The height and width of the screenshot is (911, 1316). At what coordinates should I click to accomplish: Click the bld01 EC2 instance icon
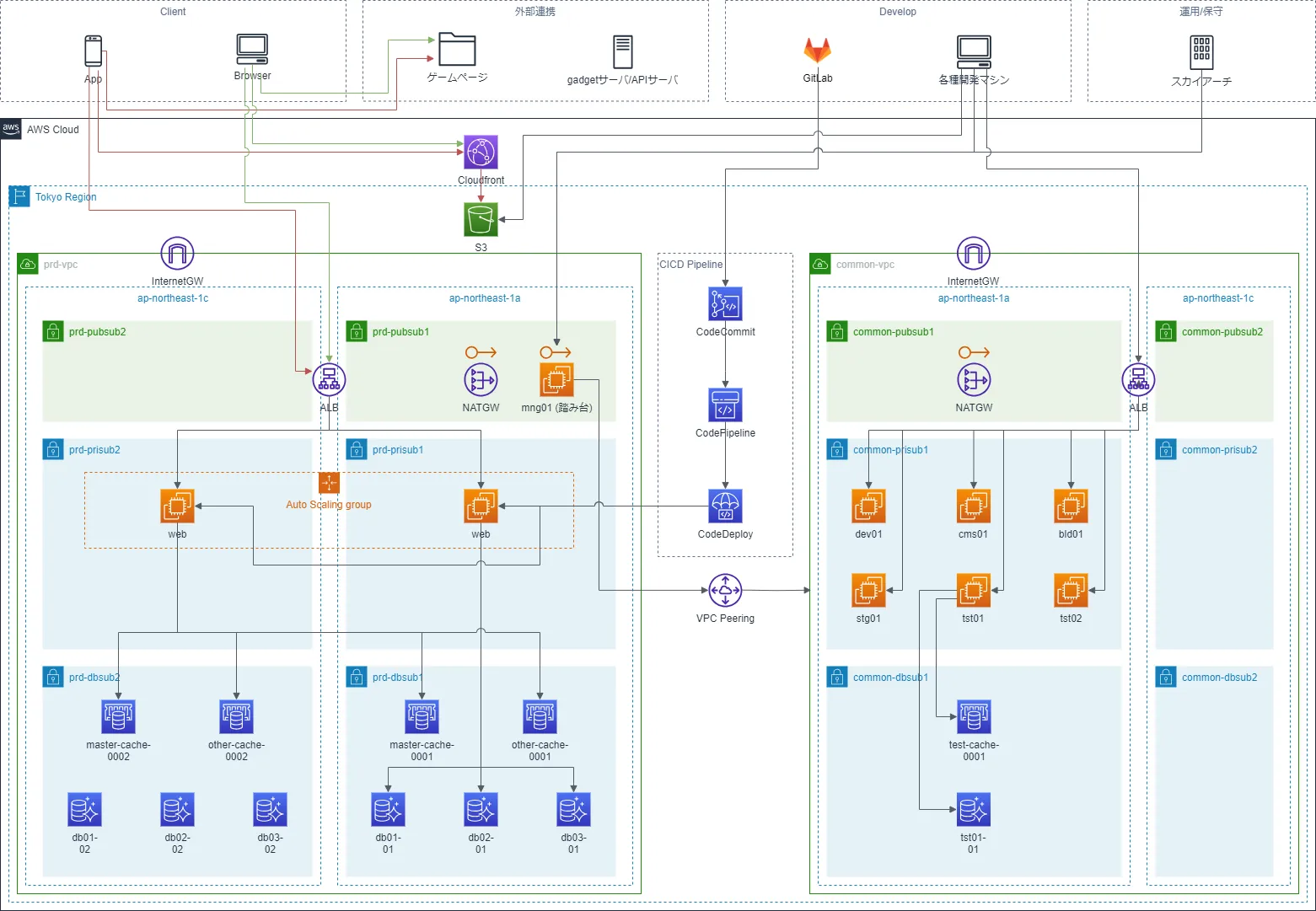(x=1071, y=506)
